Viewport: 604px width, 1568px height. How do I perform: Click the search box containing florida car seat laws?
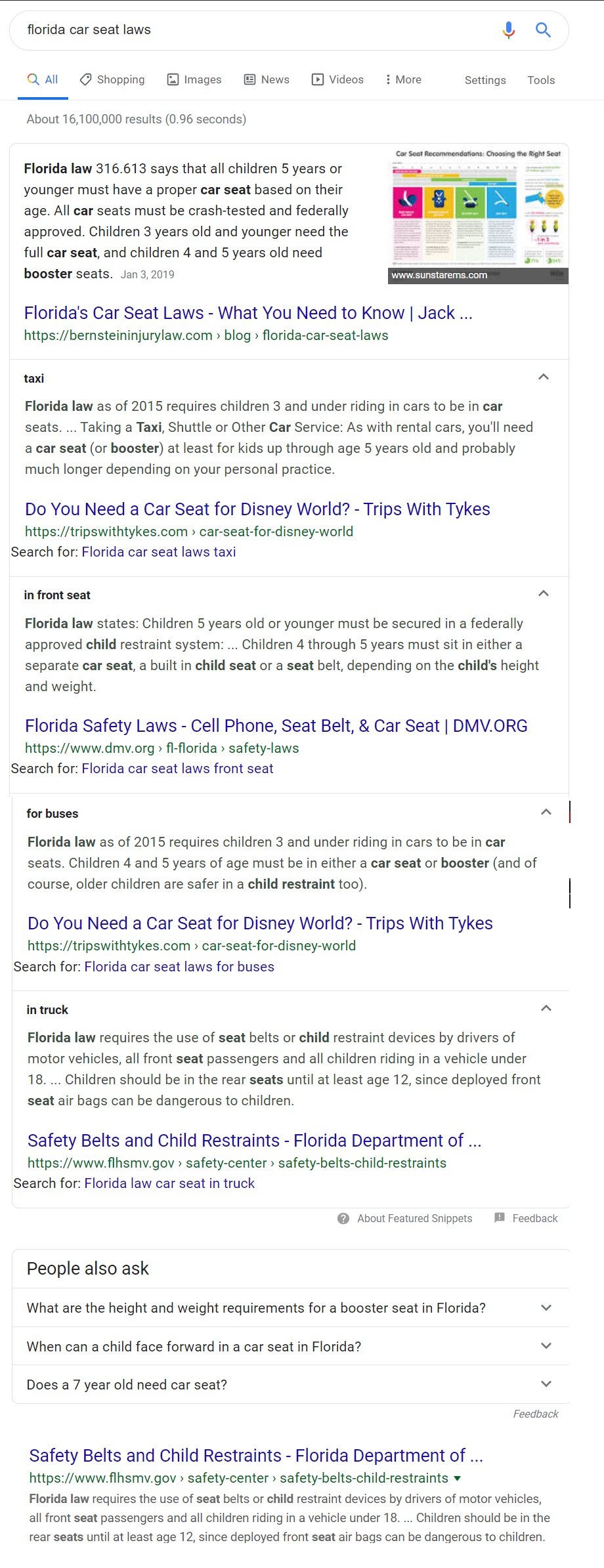click(x=256, y=30)
